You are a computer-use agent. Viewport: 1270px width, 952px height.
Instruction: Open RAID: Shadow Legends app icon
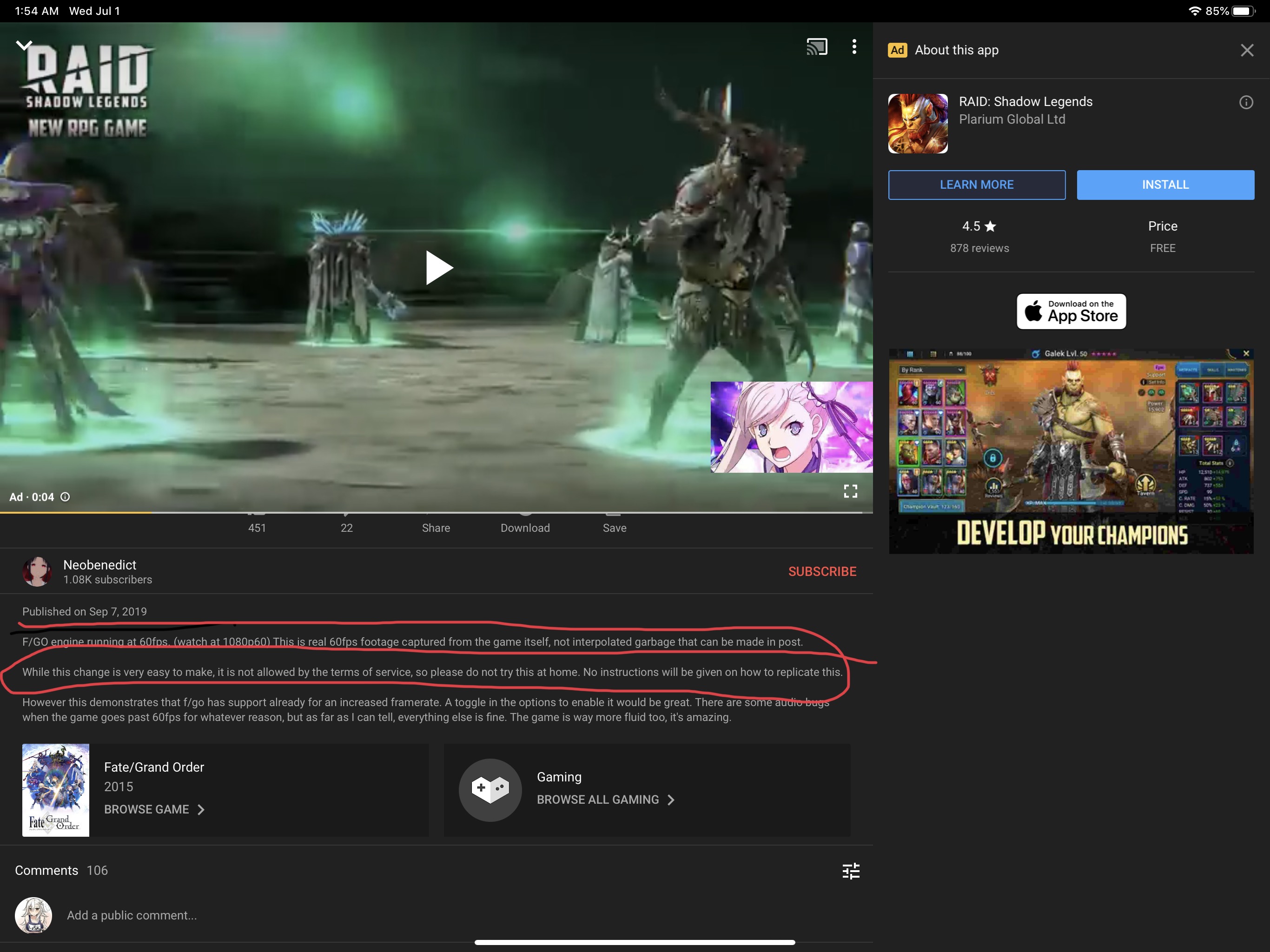tap(918, 124)
